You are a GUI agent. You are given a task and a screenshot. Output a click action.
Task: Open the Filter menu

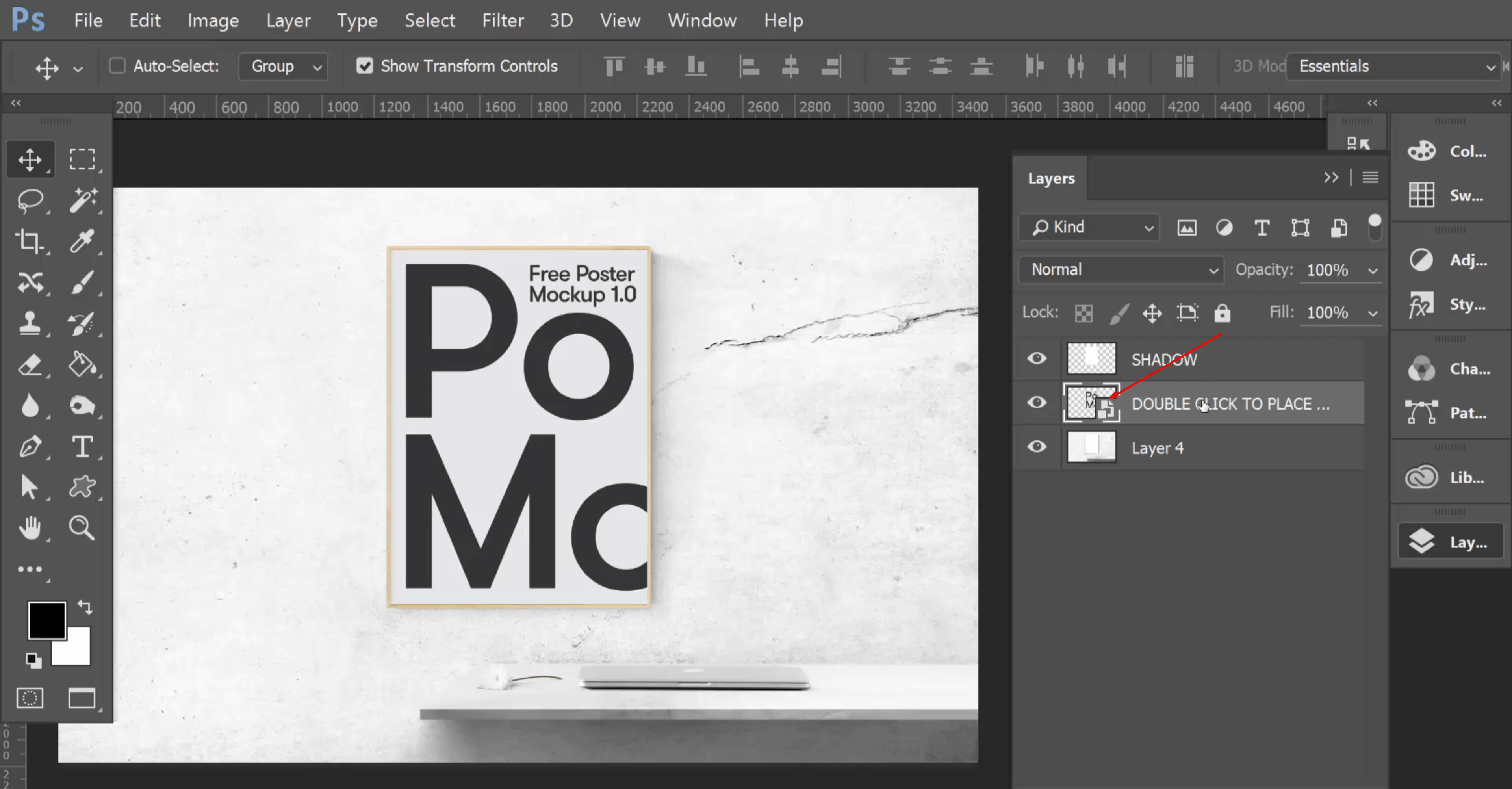tap(503, 20)
